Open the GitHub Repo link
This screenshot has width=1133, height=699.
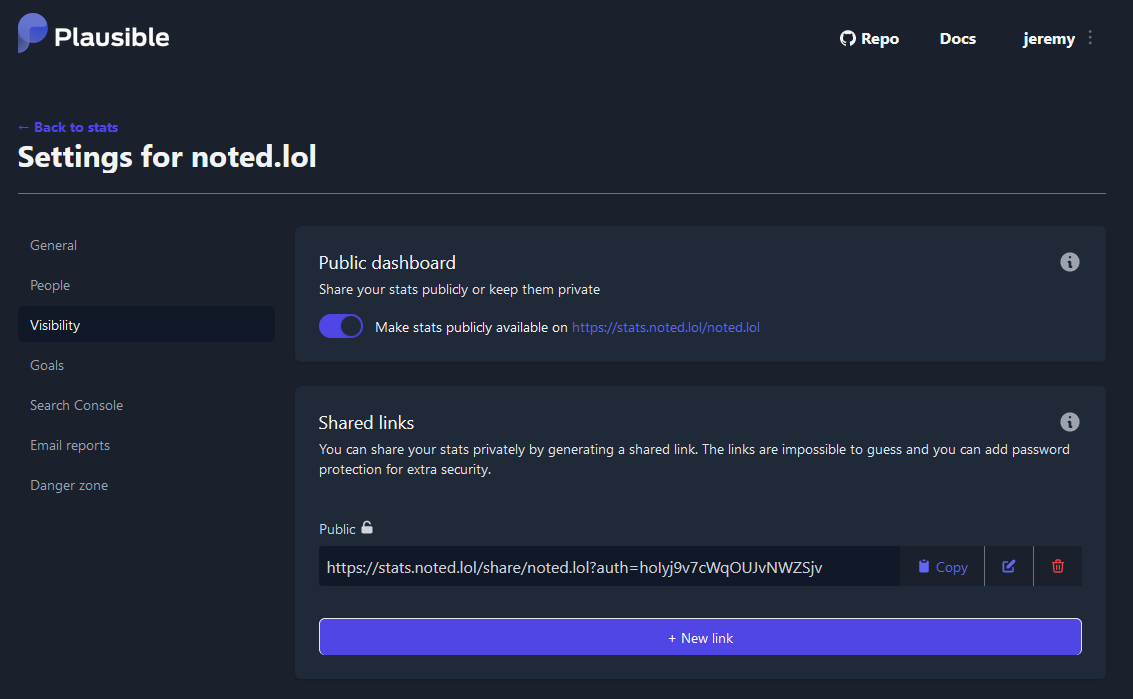[x=869, y=39]
